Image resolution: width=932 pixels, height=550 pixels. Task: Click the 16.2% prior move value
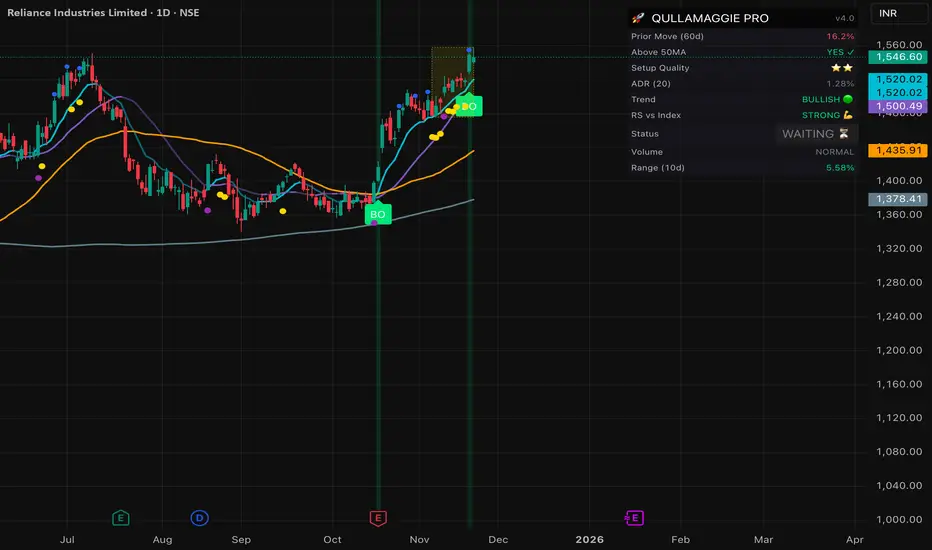pyautogui.click(x=840, y=36)
